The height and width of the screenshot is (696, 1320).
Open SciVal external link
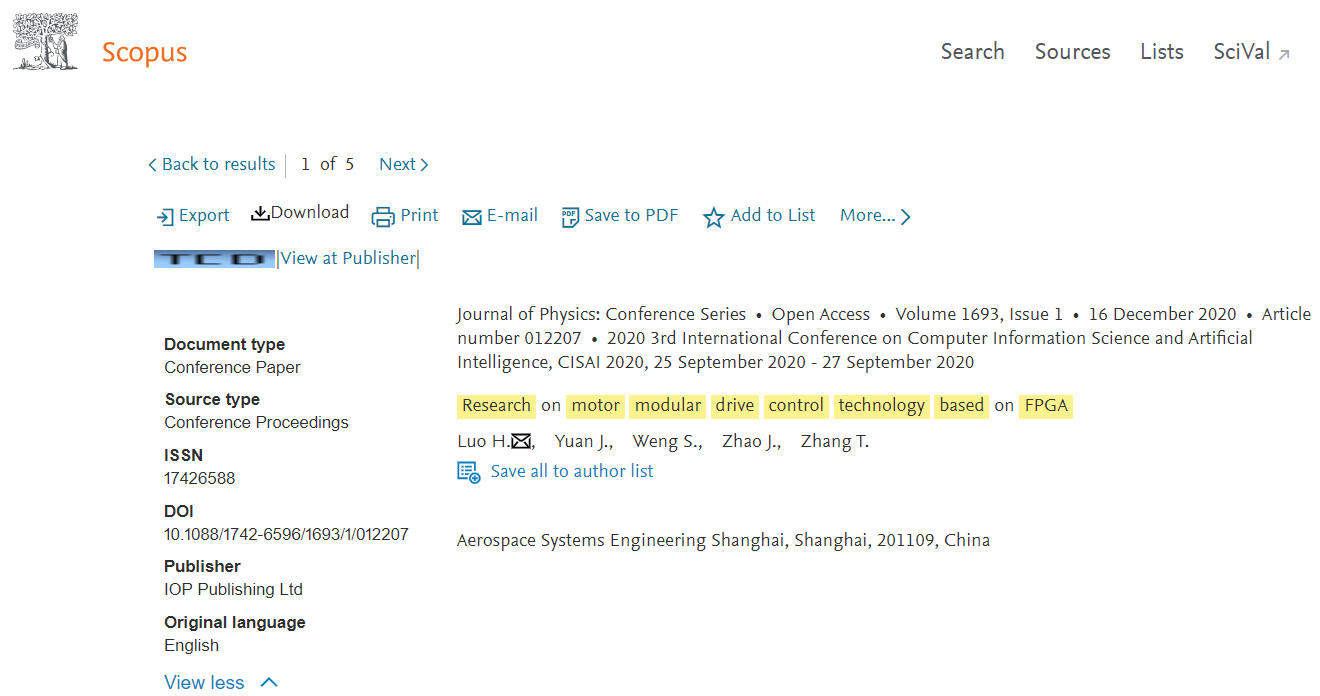(1252, 52)
